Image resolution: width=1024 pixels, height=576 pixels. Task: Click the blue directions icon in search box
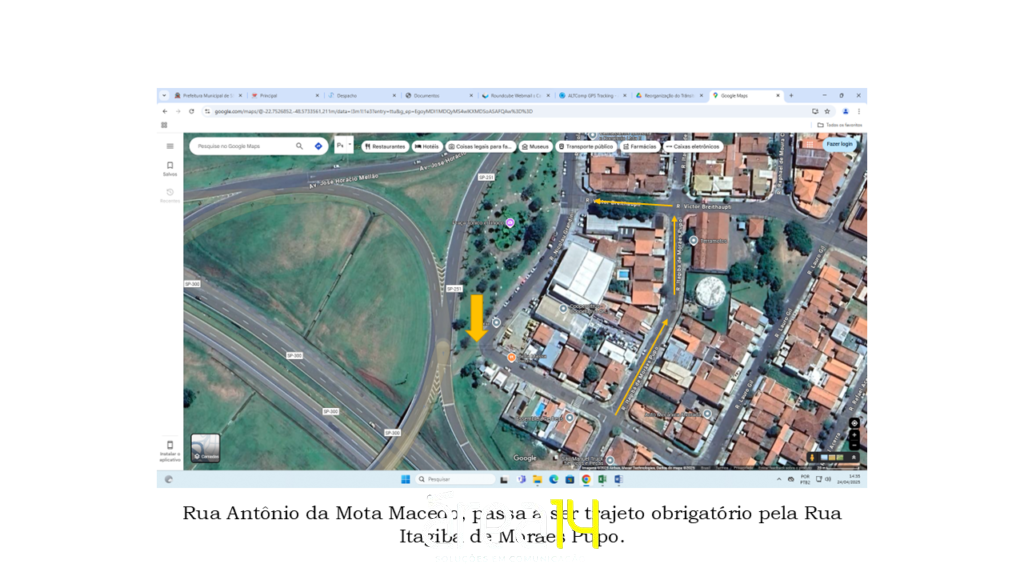(318, 146)
